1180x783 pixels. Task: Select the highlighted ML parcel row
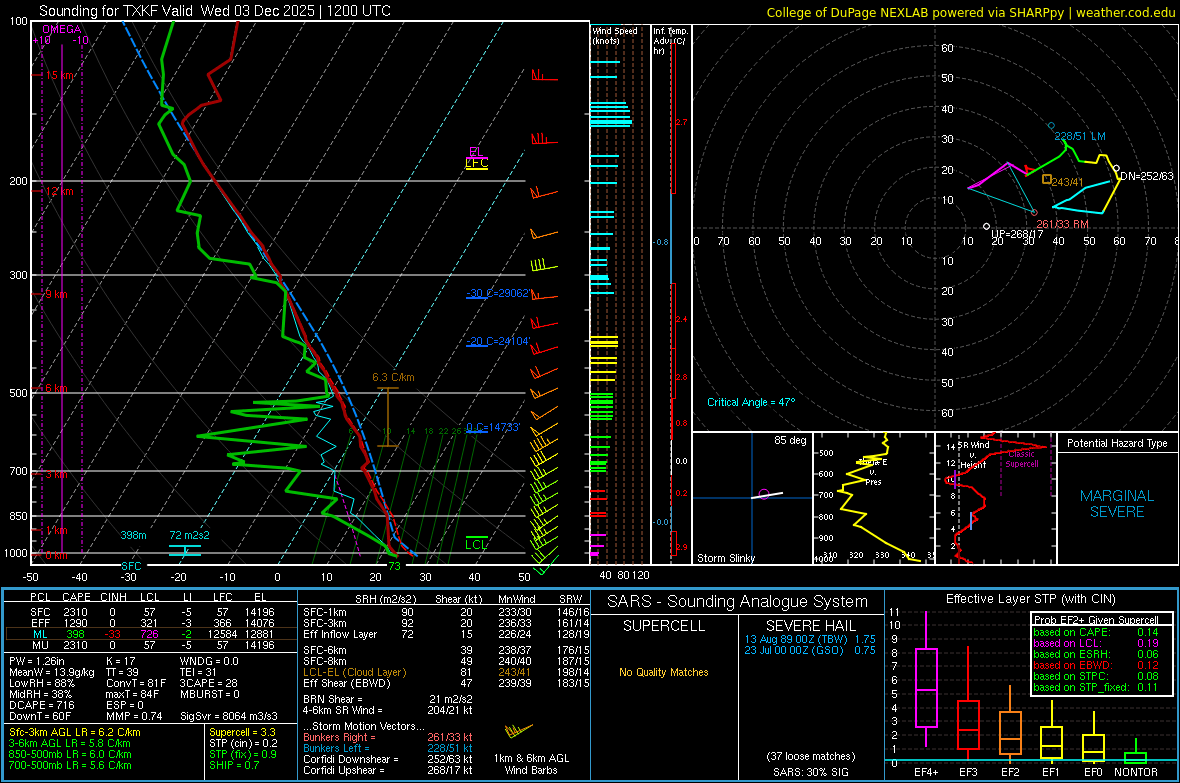[x=151, y=634]
